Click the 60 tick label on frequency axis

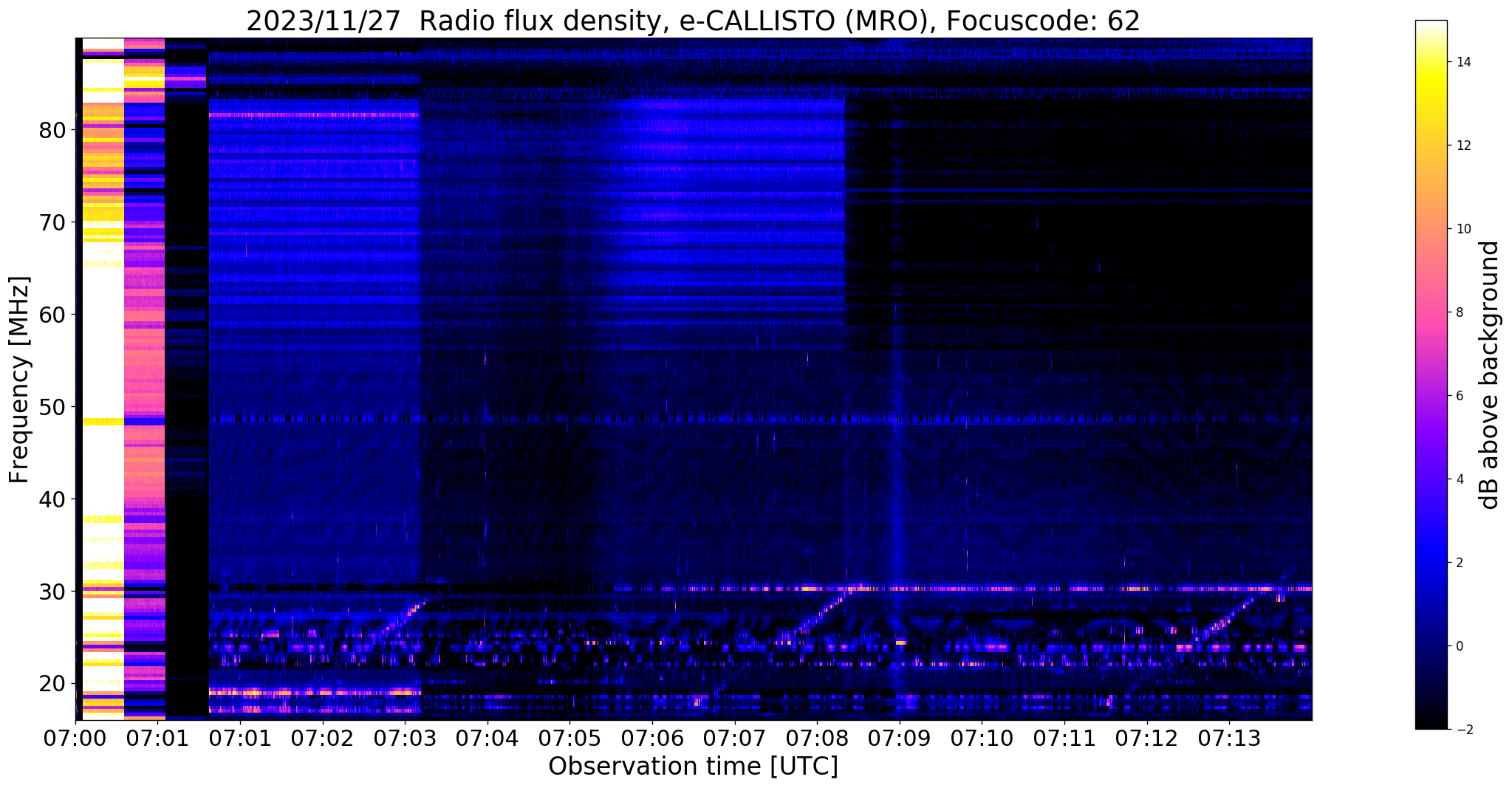(52, 315)
